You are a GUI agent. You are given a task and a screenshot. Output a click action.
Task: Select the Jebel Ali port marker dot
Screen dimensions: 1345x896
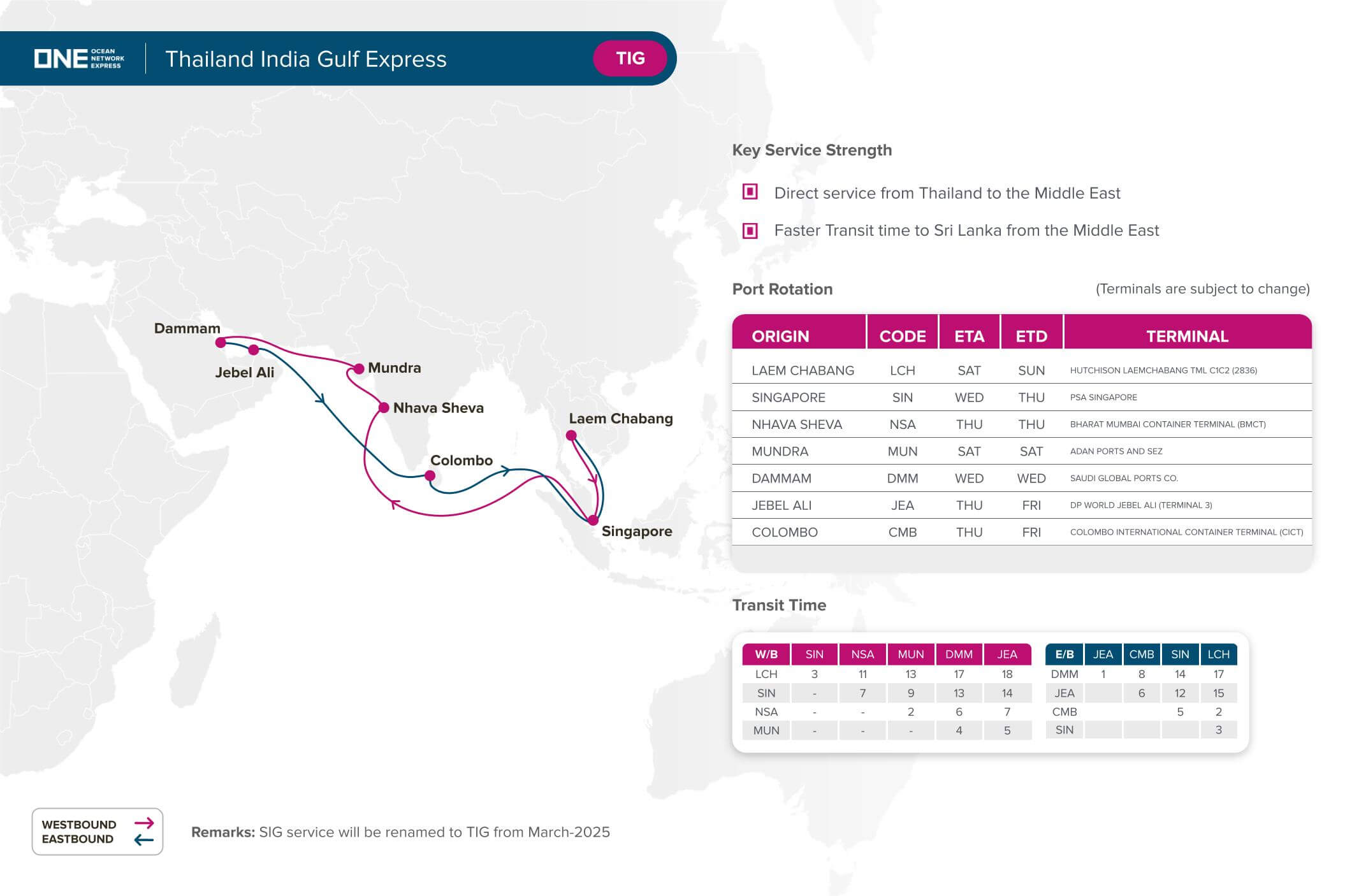pos(254,350)
